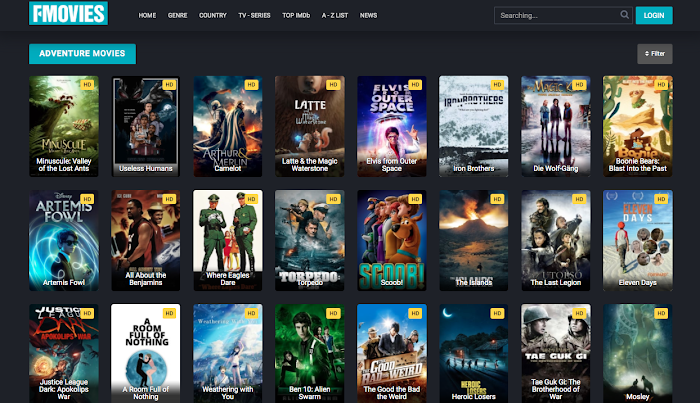Go to TV-SERIES page
Image resolution: width=700 pixels, height=403 pixels.
(x=254, y=15)
